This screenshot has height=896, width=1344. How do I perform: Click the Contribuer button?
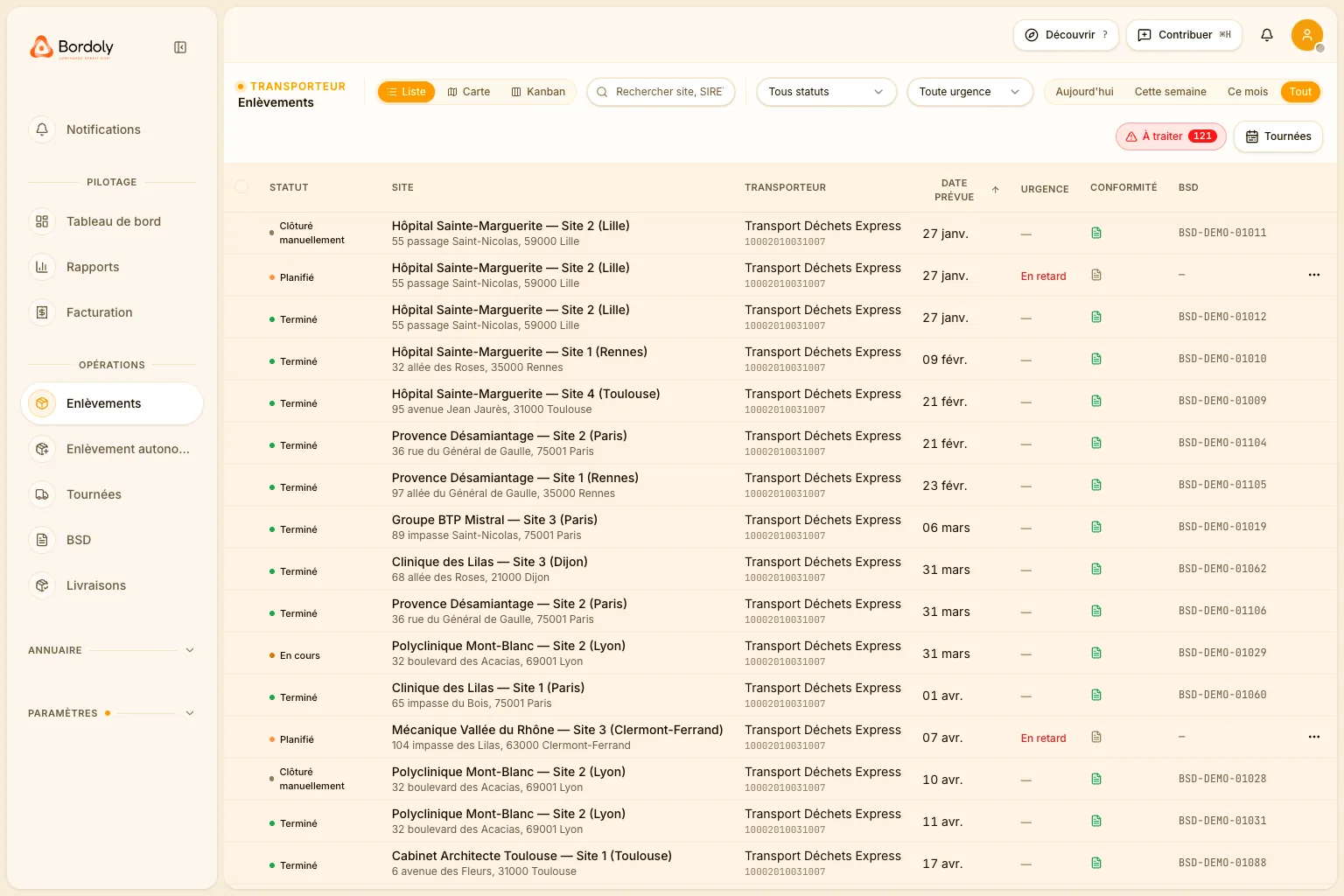pos(1184,35)
